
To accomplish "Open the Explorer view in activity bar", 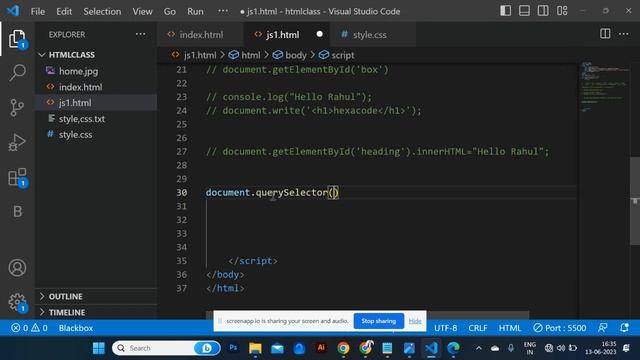I will click(x=17, y=39).
